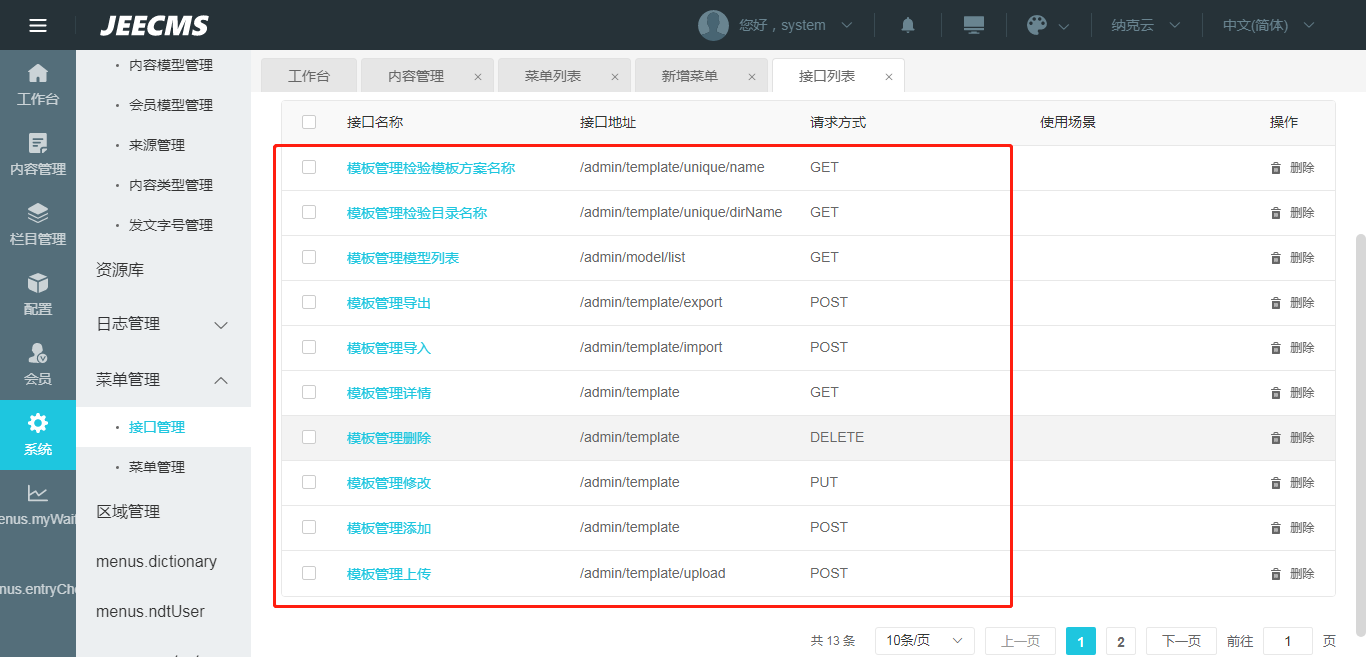
Task: Open the 10条/页 page size dropdown
Action: click(x=925, y=641)
